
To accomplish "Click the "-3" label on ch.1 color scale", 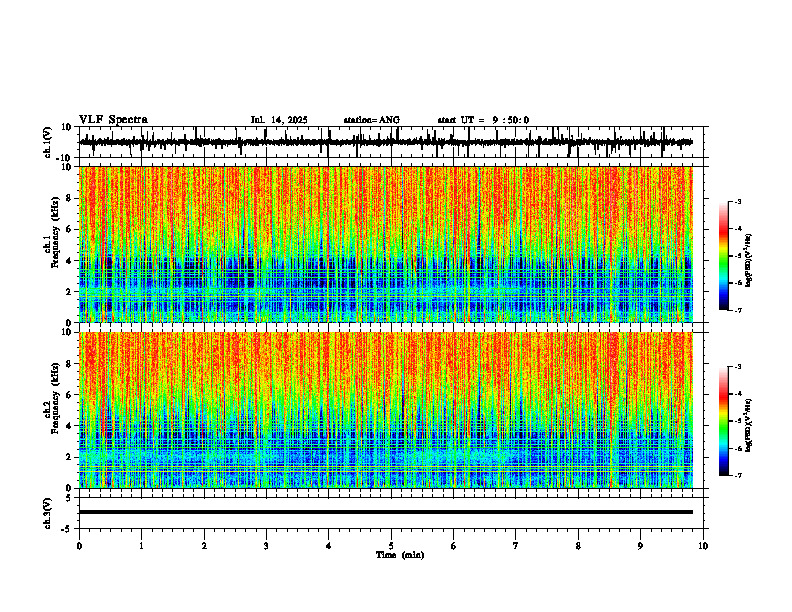I will click(738, 201).
